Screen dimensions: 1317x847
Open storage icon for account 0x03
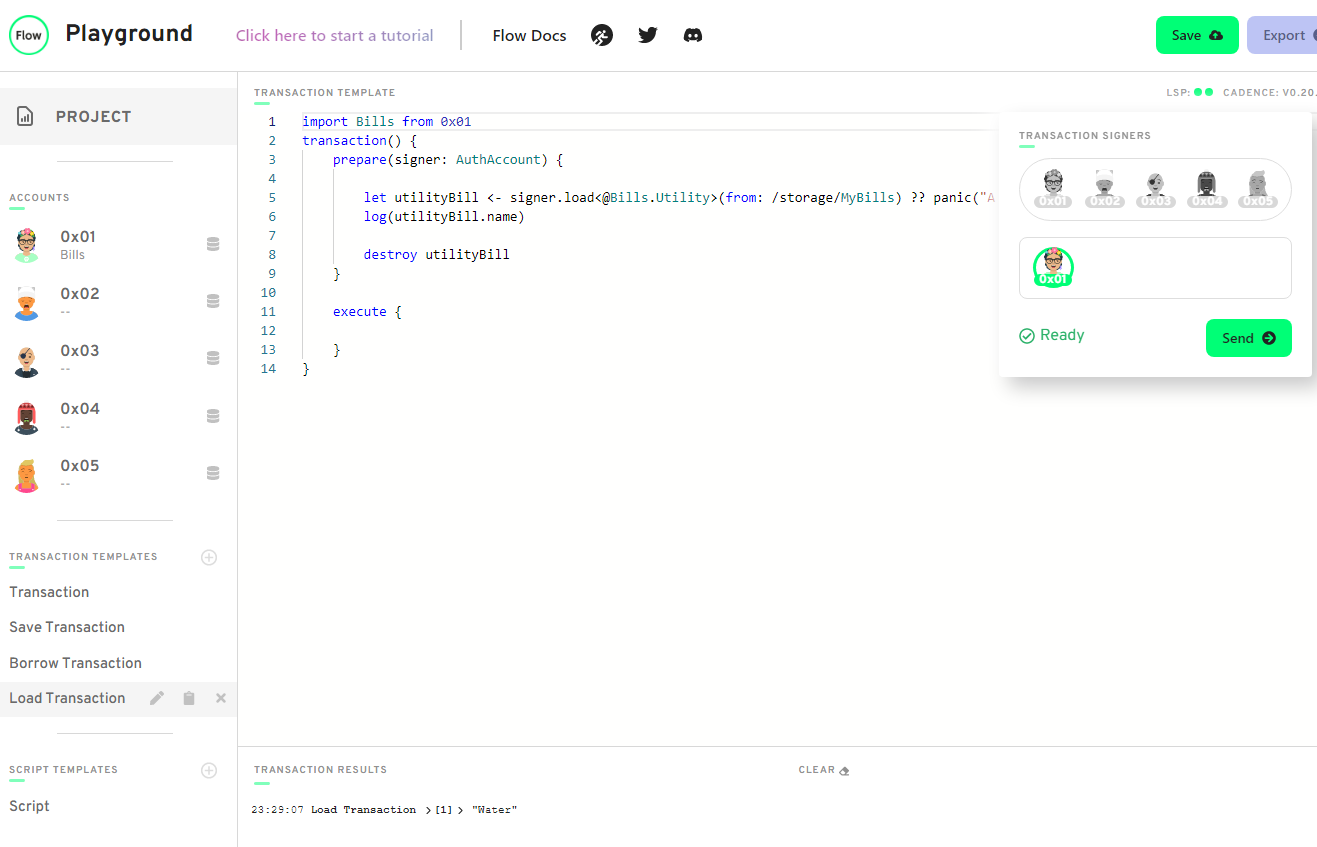pos(213,358)
